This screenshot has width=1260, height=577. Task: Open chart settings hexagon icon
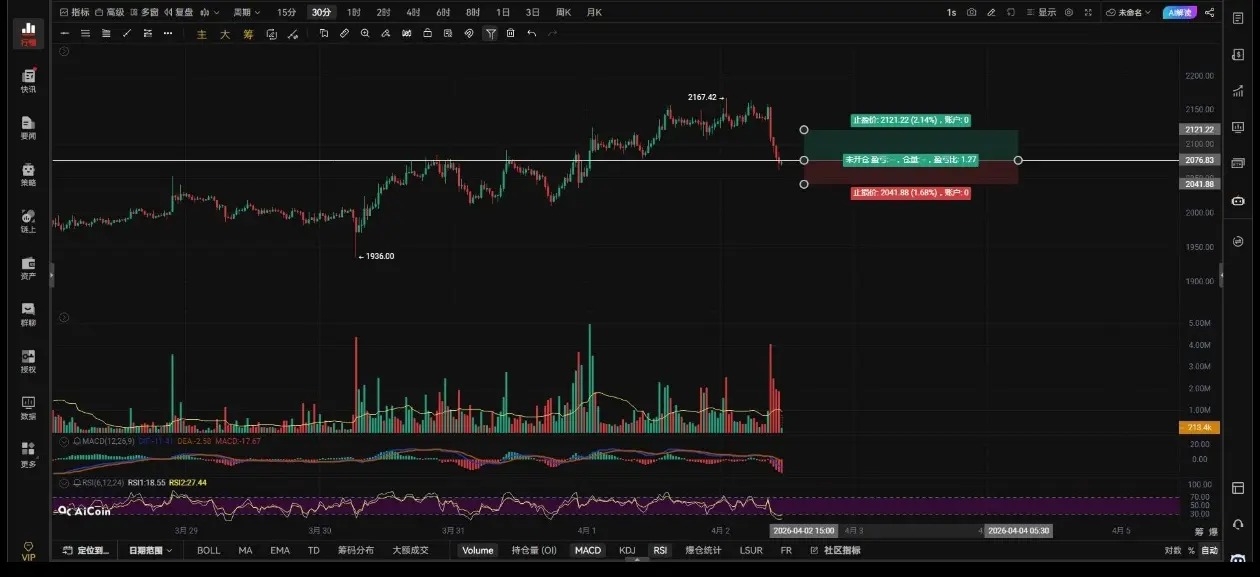point(1069,12)
